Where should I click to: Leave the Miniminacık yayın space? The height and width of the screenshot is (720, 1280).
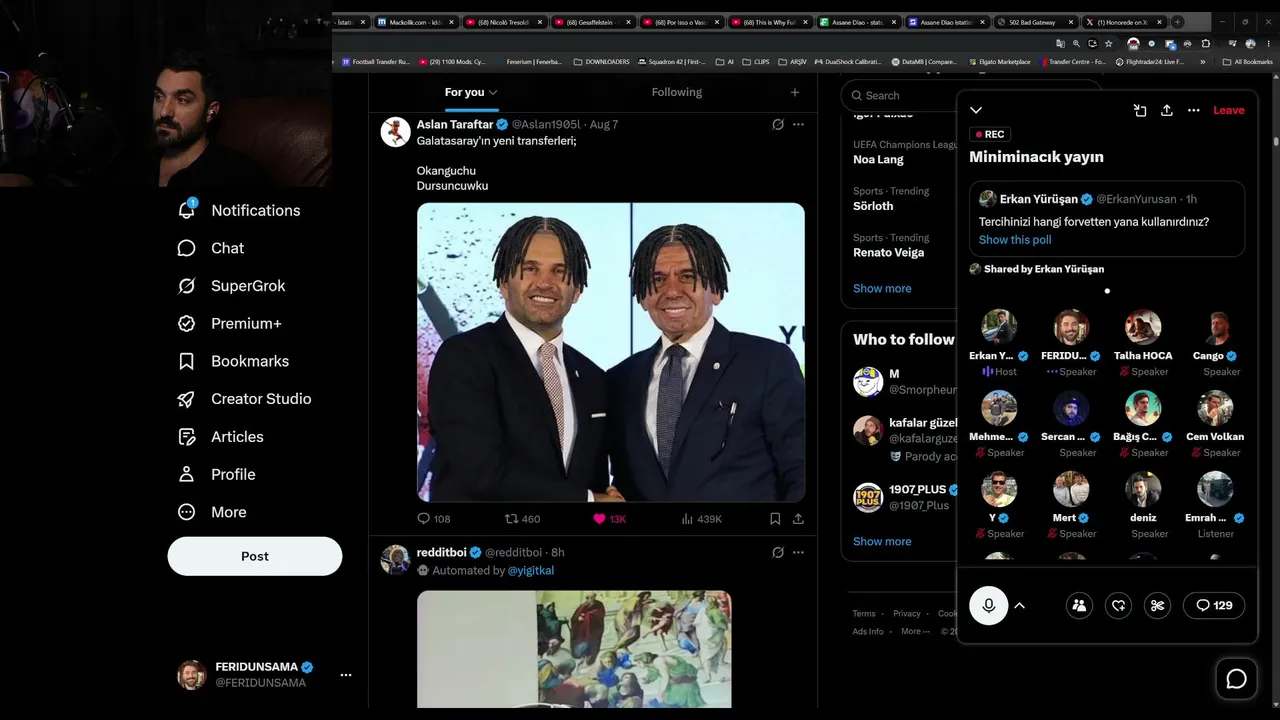tap(1229, 110)
